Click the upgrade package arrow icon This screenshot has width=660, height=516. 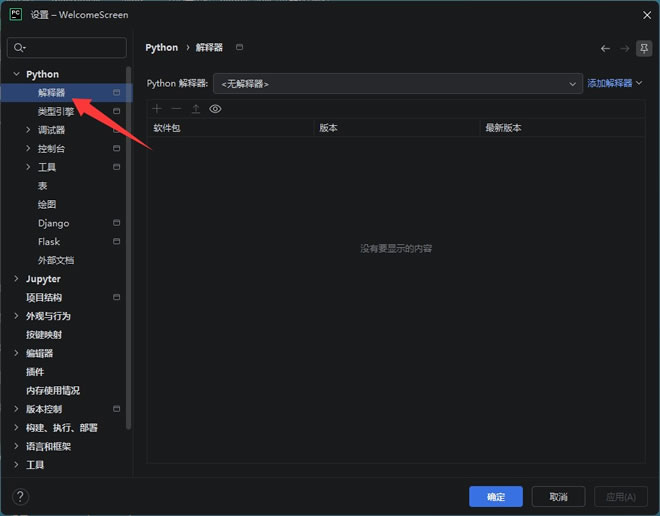[x=196, y=109]
